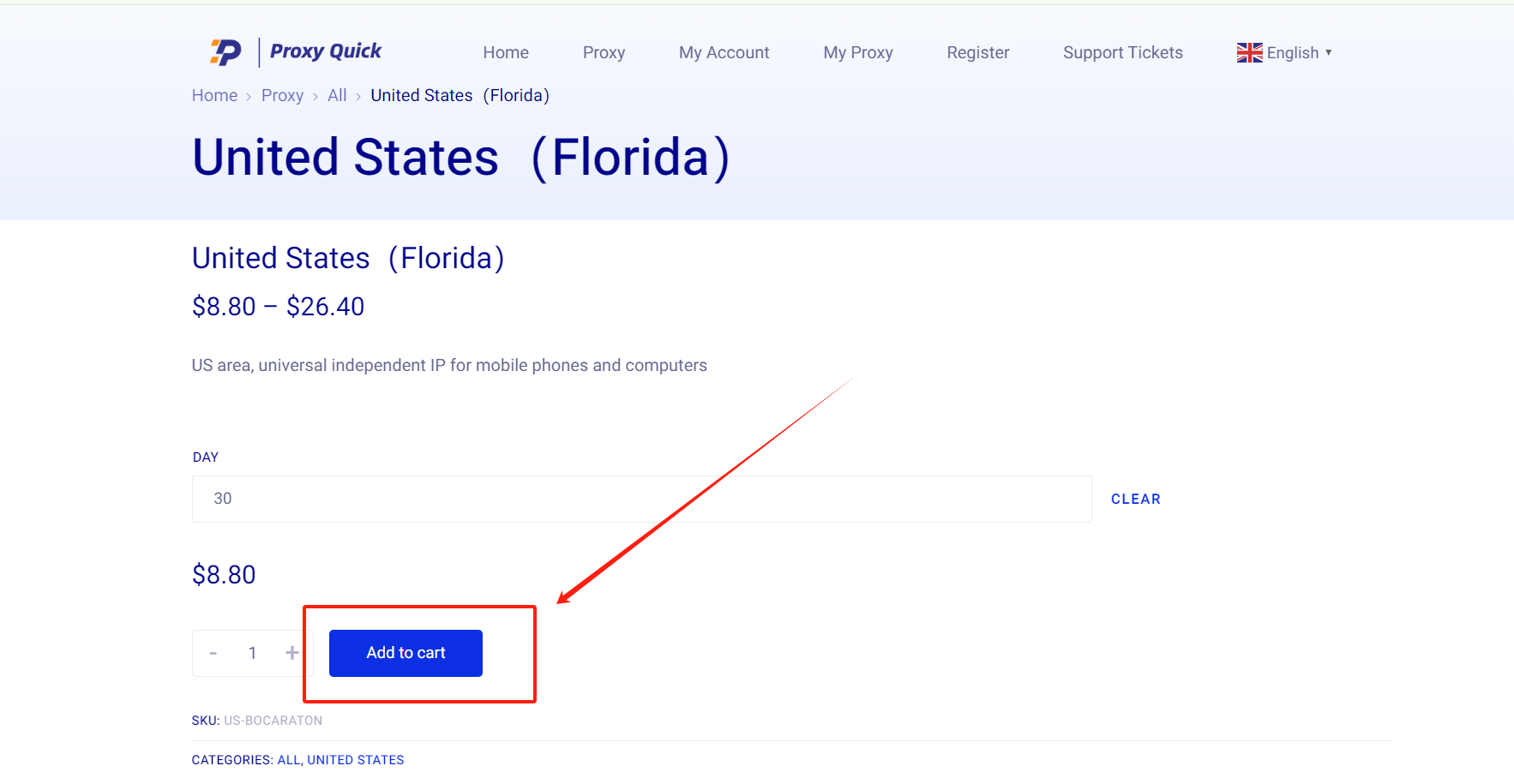This screenshot has width=1514, height=784.
Task: Open the English language dropdown
Action: coord(1285,52)
